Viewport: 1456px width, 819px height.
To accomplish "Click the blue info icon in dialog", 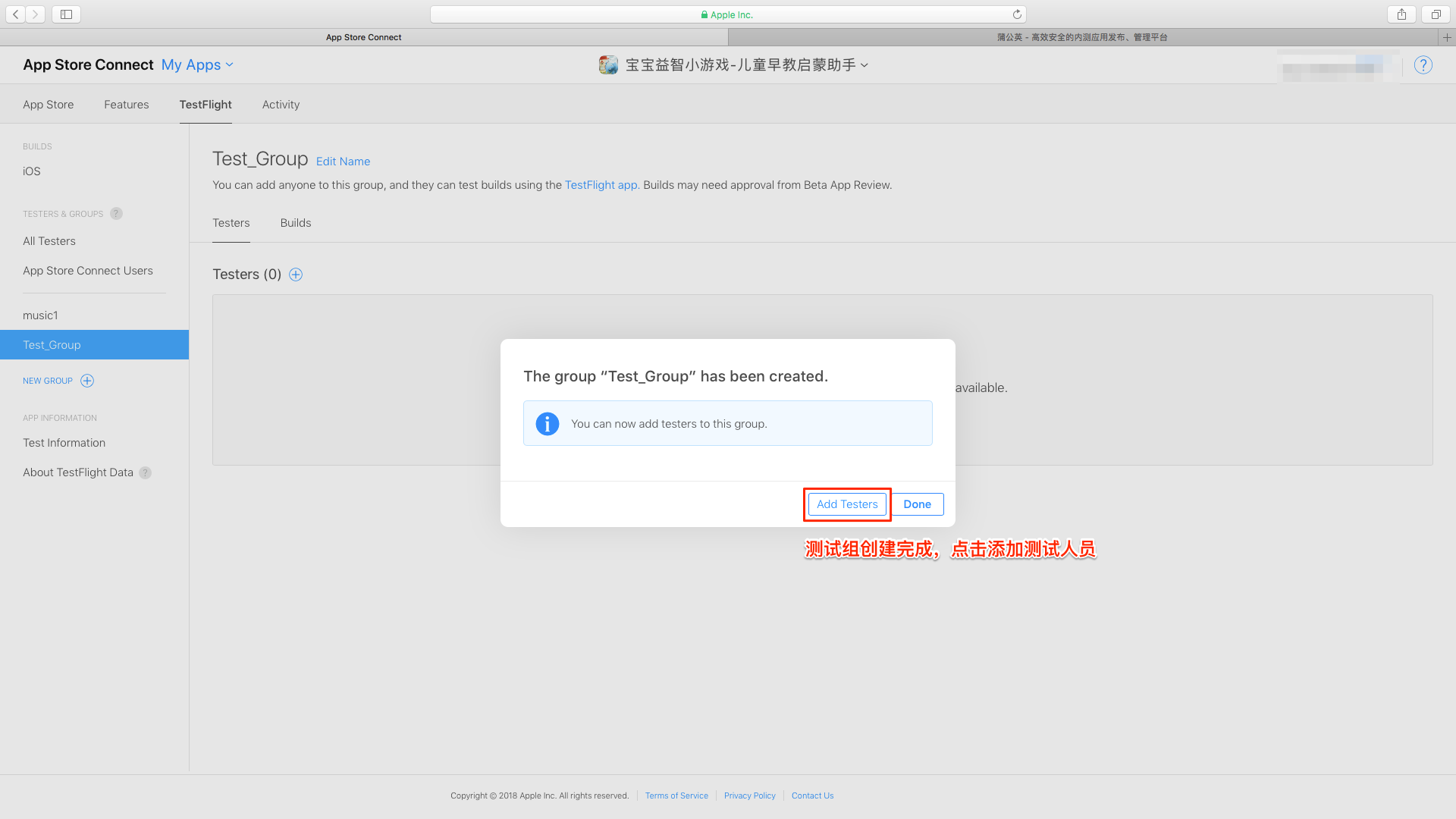I will [x=548, y=424].
